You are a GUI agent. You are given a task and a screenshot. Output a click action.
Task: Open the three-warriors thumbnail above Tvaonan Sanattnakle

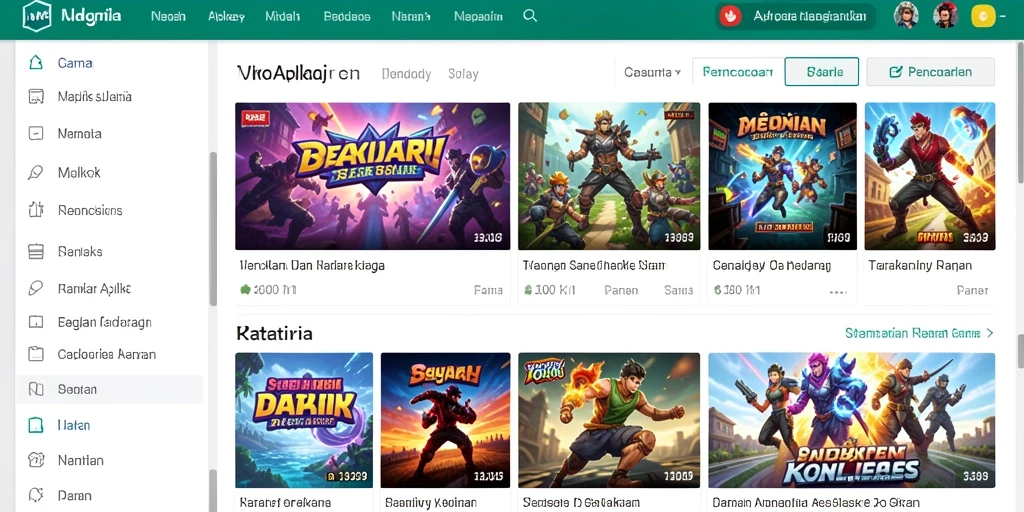[609, 176]
